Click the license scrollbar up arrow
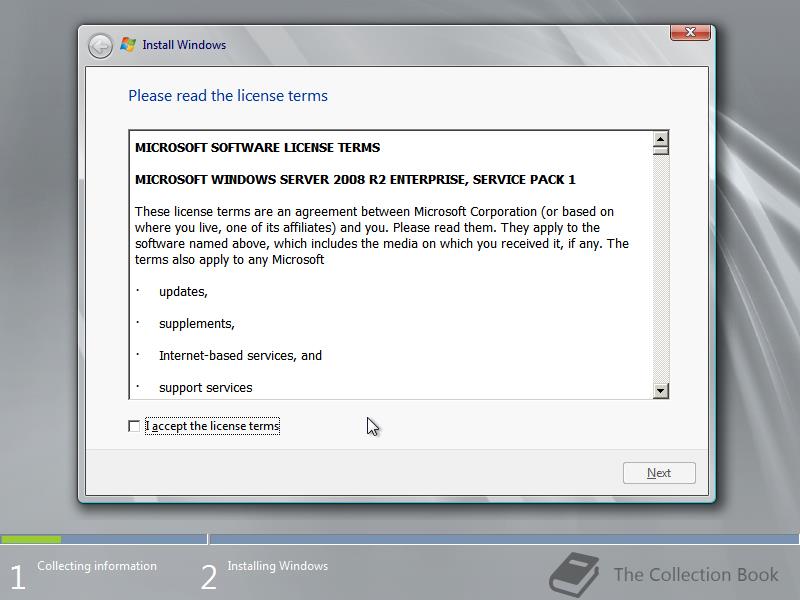 [661, 139]
